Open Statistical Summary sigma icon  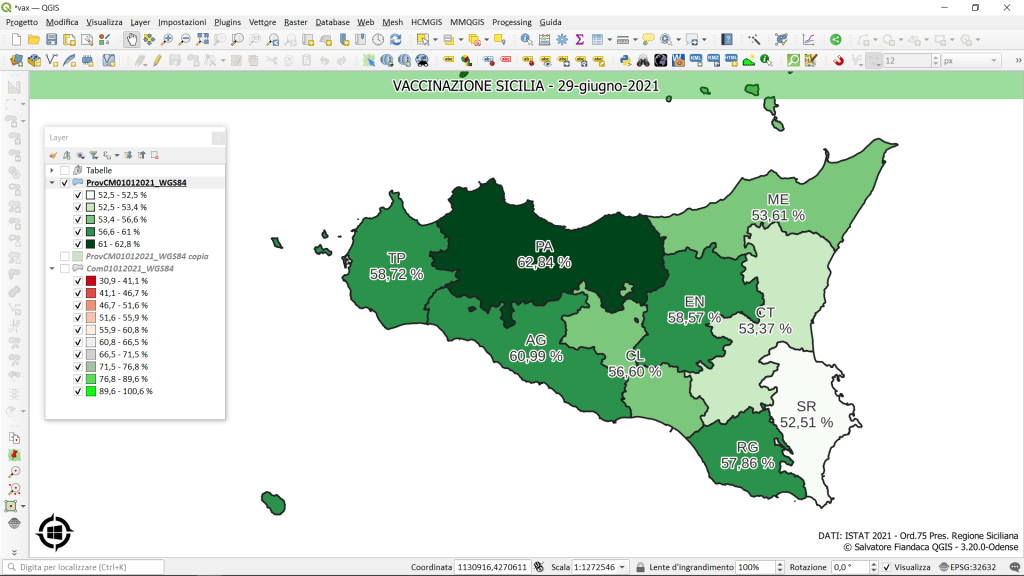pos(579,39)
